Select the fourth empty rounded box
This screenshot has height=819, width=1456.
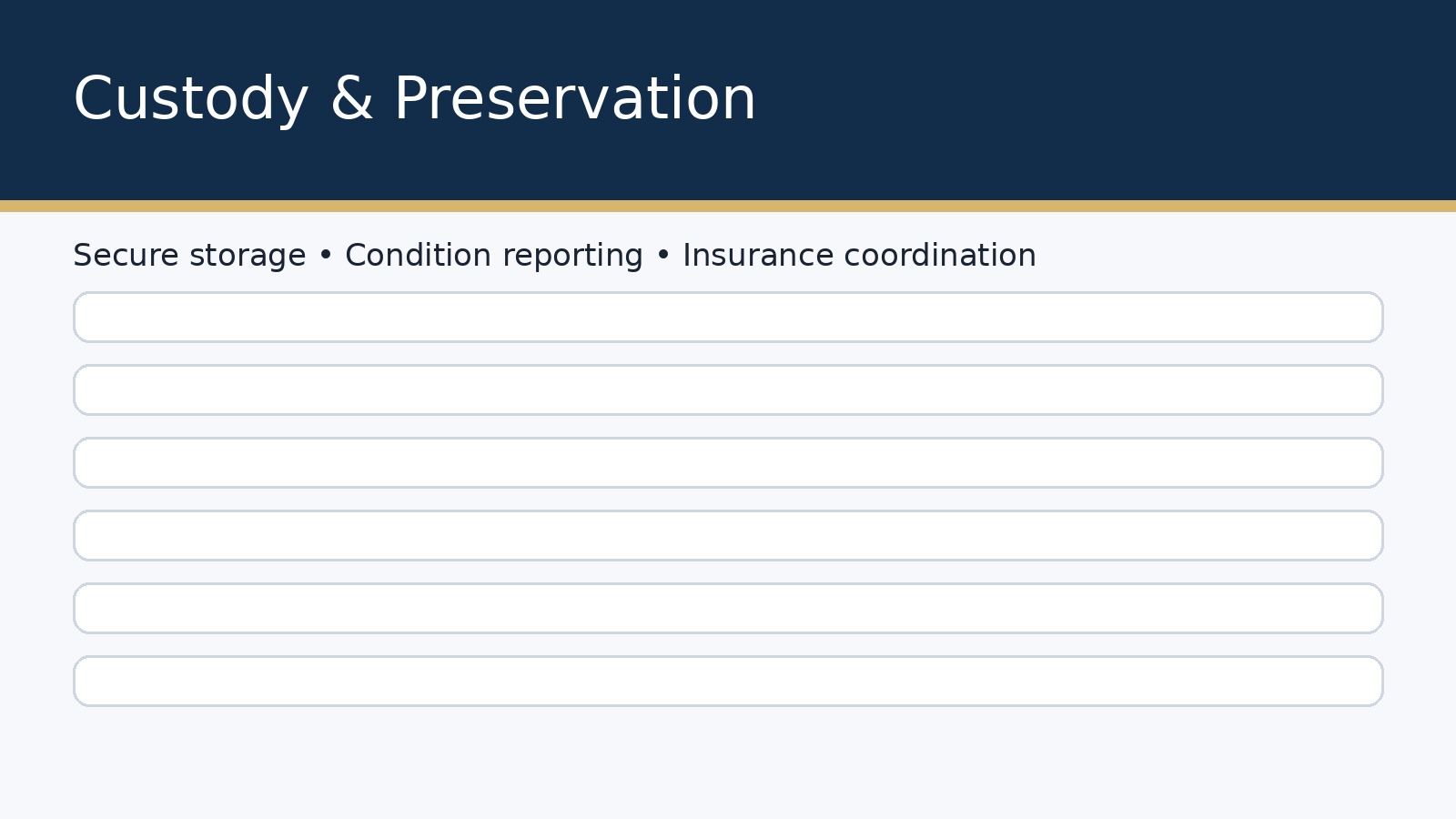[x=728, y=536]
